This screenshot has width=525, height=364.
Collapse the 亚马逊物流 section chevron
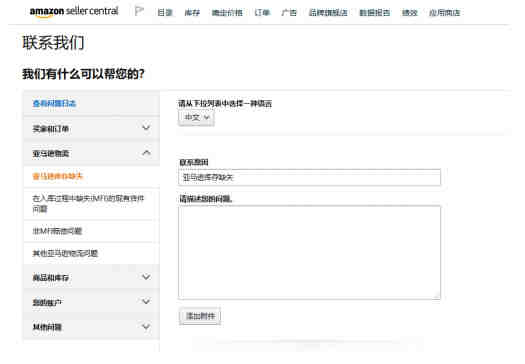(x=146, y=153)
